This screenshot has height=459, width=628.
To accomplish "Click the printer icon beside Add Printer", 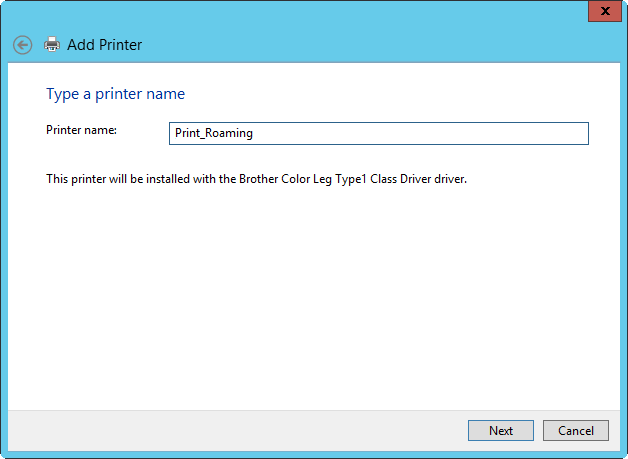I will click(52, 45).
